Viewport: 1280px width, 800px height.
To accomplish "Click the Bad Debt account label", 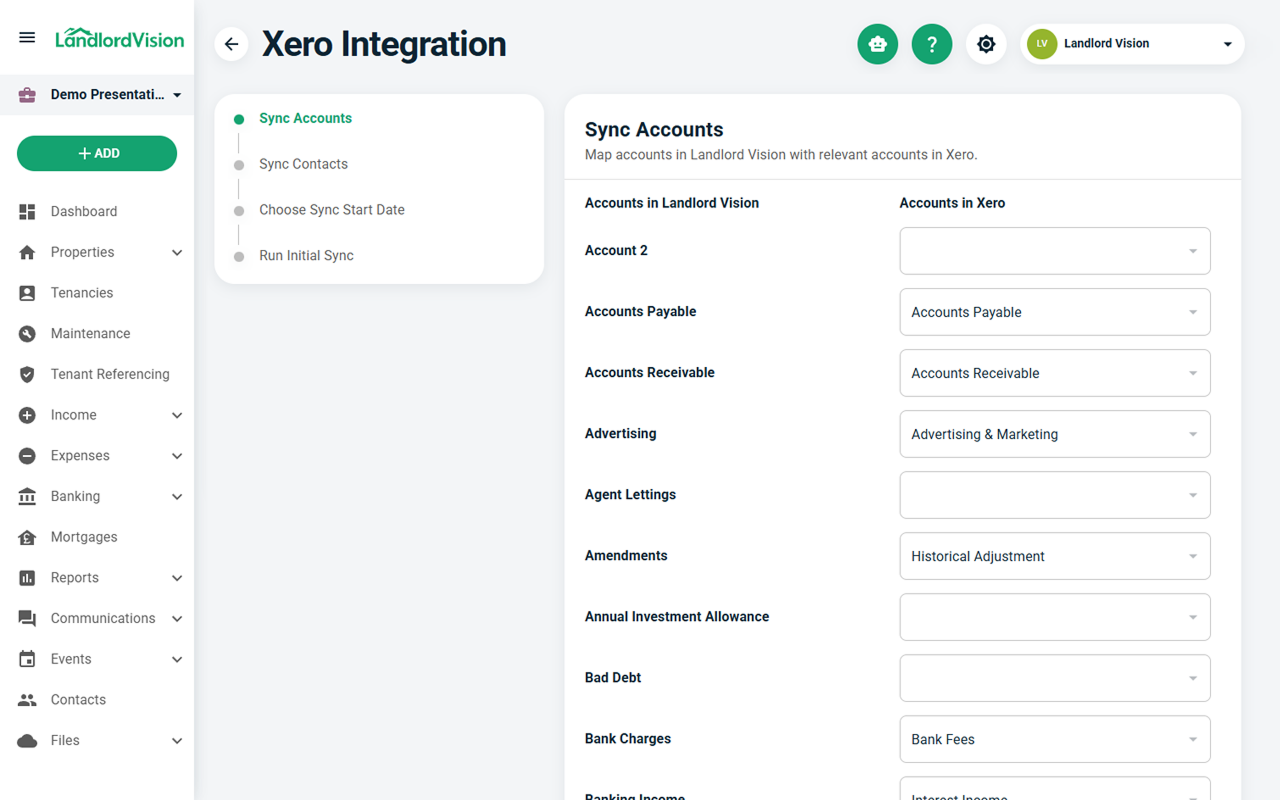I will (x=613, y=678).
